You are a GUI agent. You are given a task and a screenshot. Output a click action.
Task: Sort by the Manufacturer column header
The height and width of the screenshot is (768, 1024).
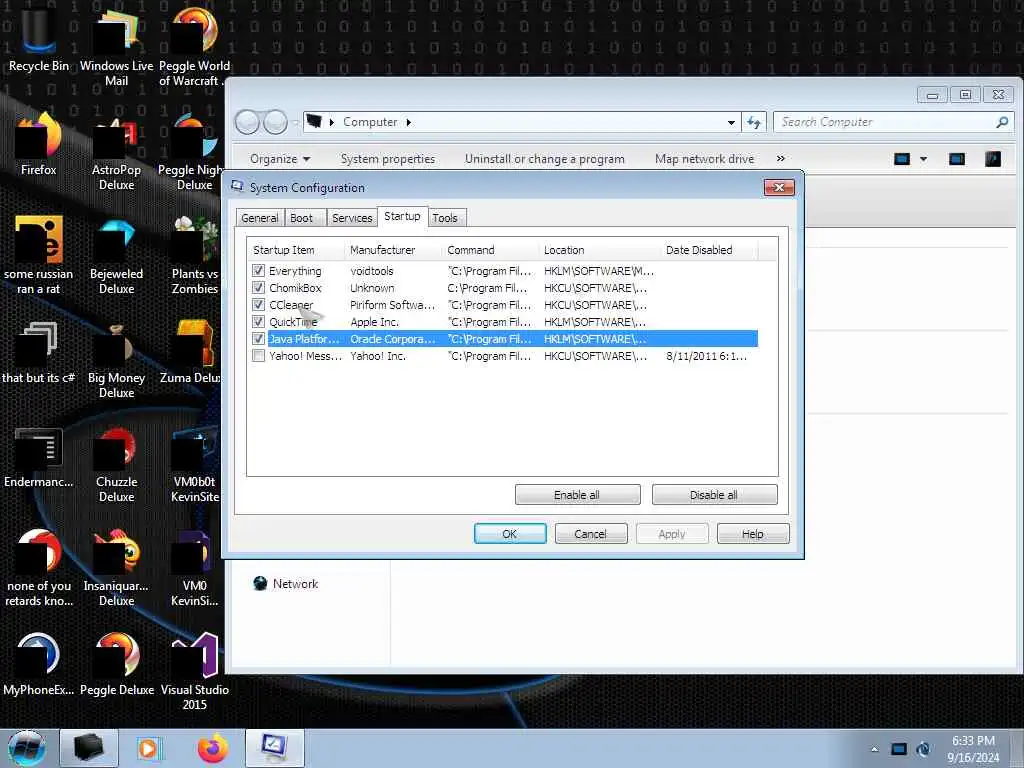[x=392, y=249]
